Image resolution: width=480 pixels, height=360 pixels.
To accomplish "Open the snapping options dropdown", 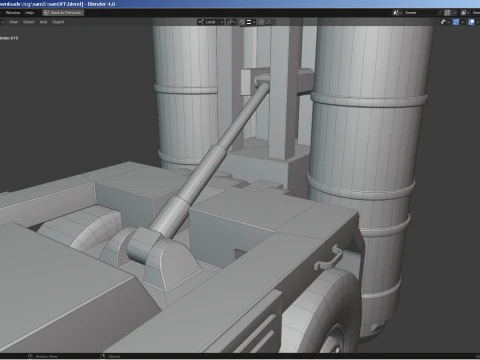I will [251, 22].
